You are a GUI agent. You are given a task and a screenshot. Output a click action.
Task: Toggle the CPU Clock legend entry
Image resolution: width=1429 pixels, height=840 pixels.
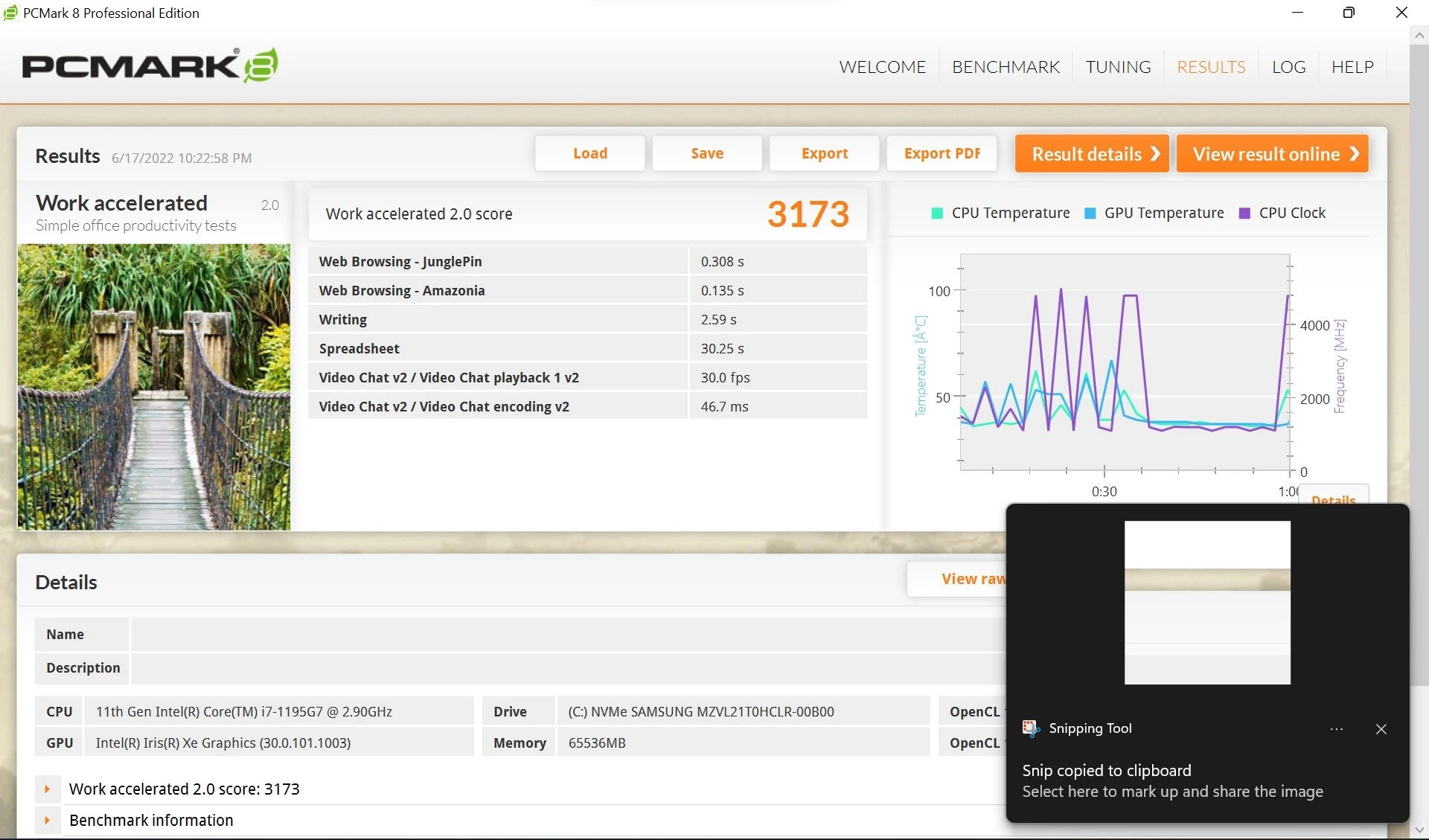click(x=1282, y=213)
